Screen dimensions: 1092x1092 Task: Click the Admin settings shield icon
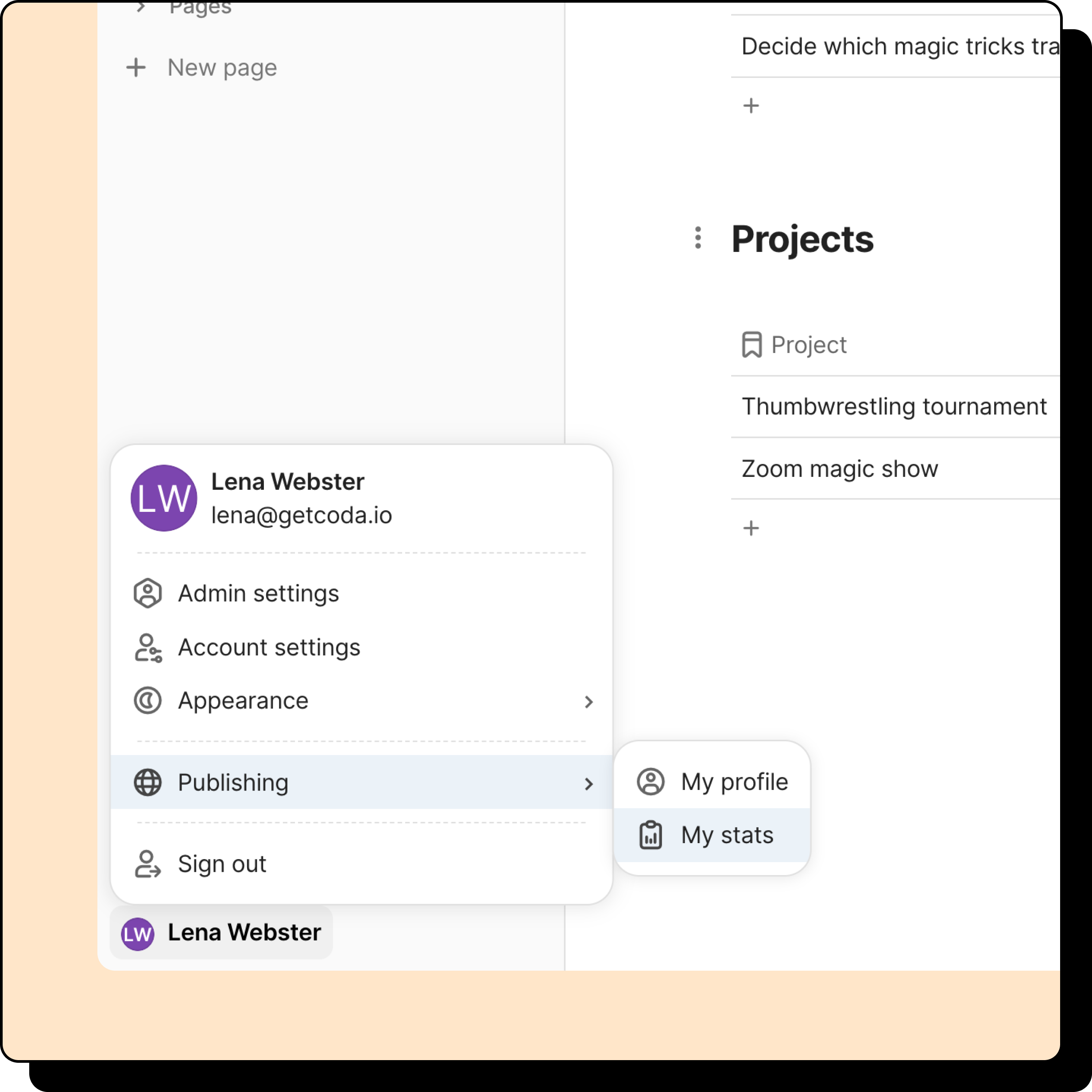point(147,593)
